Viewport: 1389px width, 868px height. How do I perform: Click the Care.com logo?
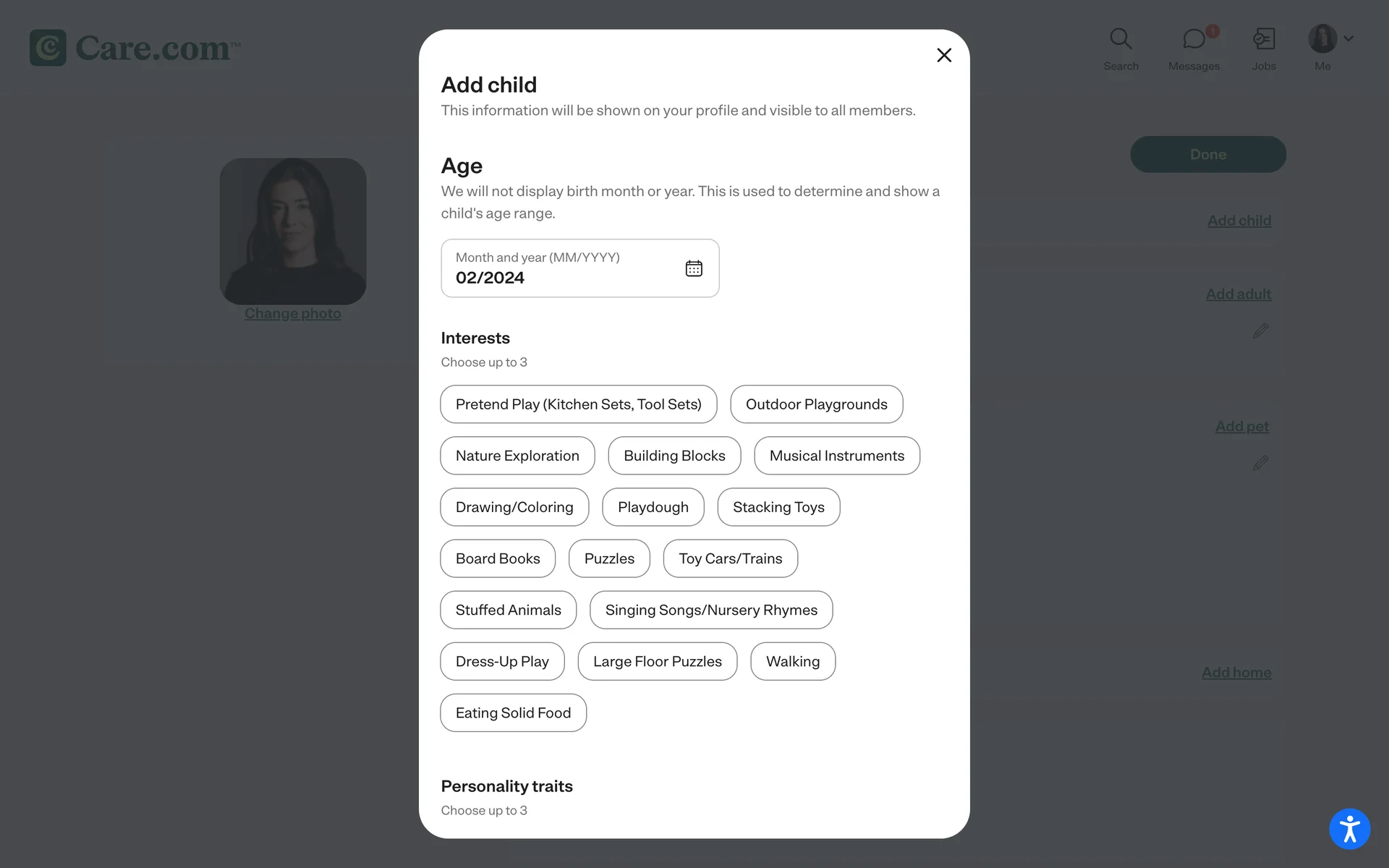135,48
